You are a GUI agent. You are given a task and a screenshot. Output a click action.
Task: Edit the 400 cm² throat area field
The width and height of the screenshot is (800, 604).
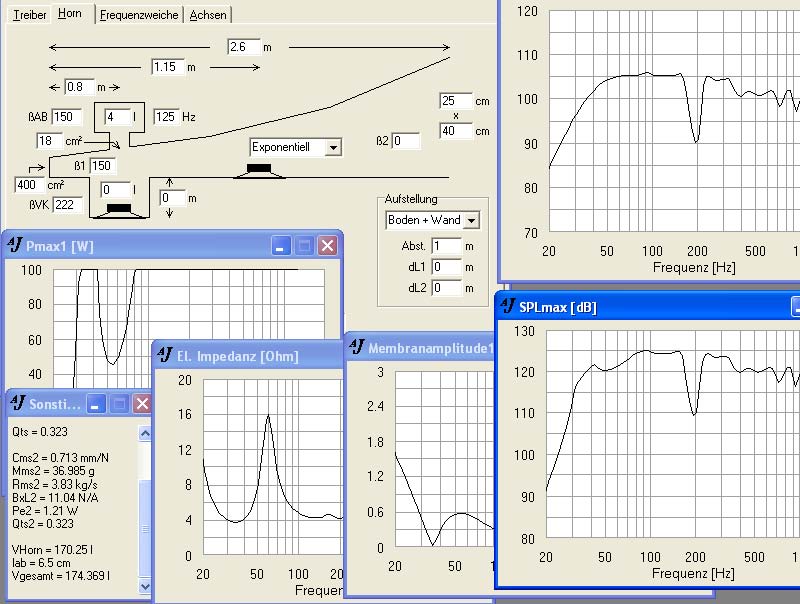tap(30, 185)
